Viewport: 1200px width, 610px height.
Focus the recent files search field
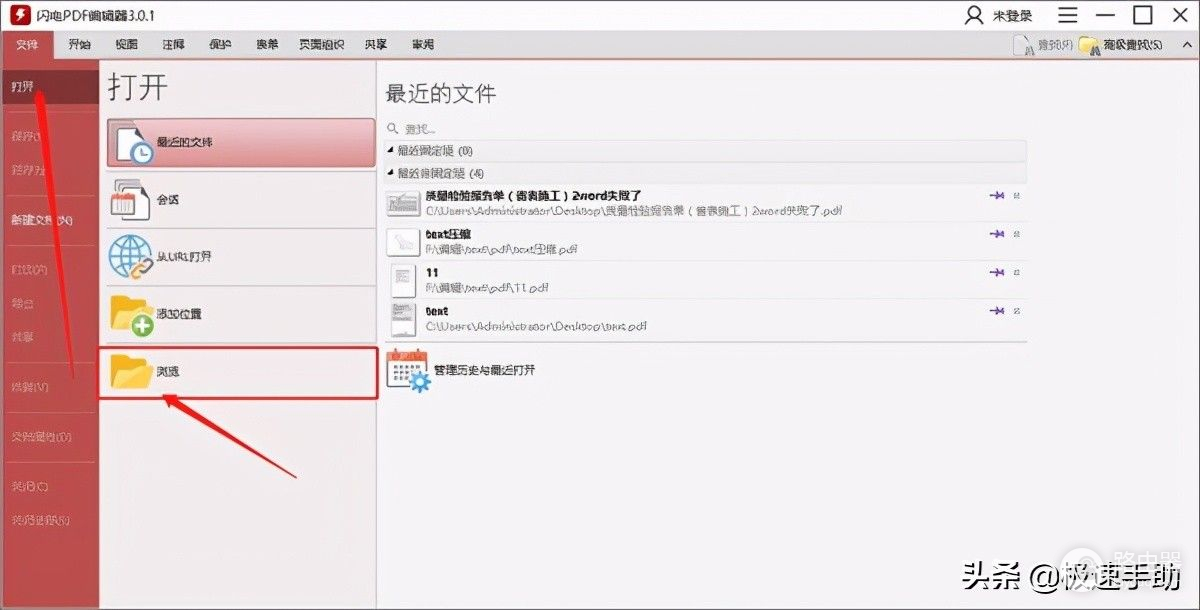point(706,129)
